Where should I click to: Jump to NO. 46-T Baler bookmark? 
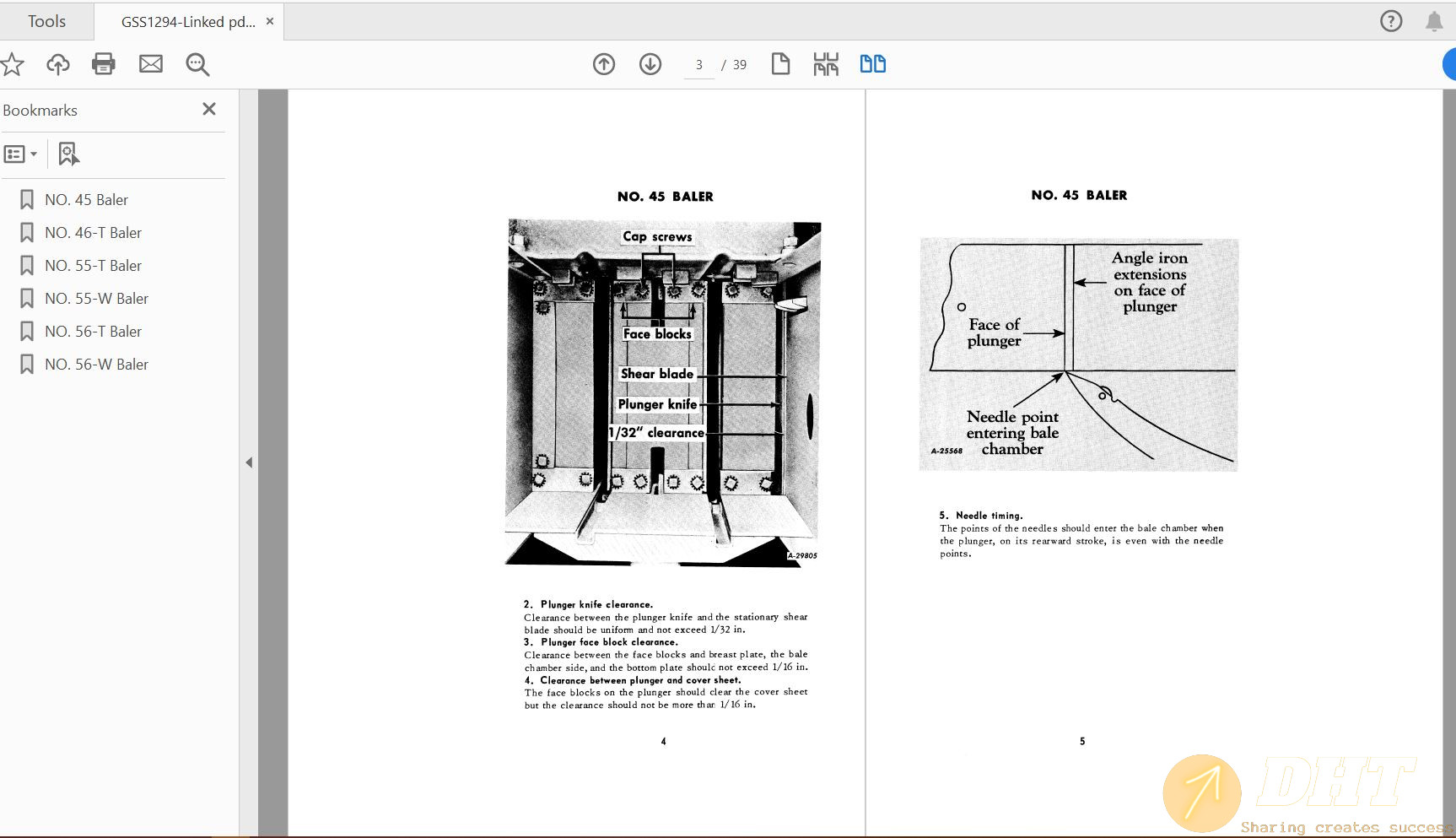93,233
